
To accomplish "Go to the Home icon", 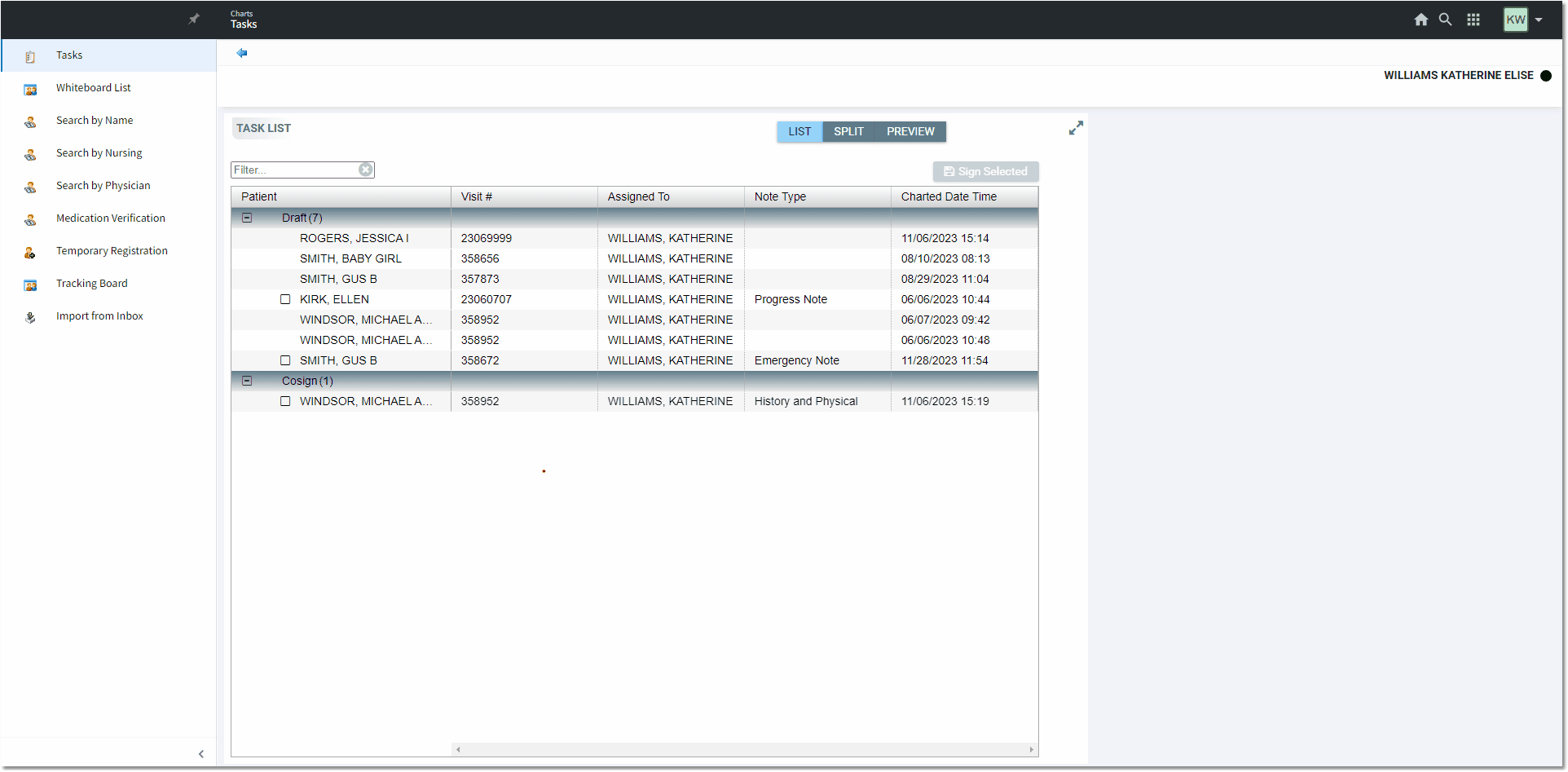I will click(x=1420, y=20).
